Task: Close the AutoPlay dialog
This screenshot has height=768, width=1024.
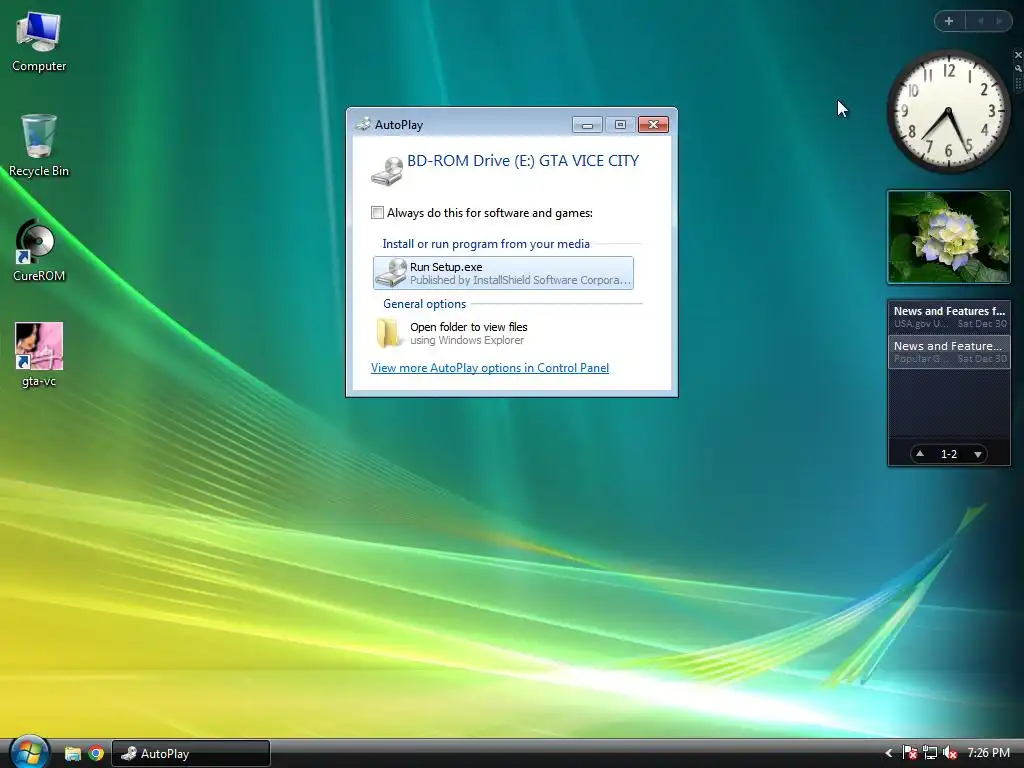Action: 653,125
